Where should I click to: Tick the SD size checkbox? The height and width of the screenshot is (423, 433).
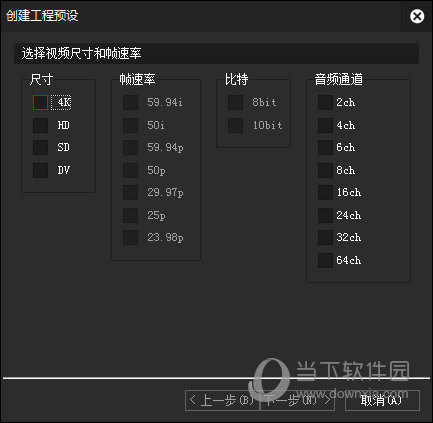click(40, 147)
